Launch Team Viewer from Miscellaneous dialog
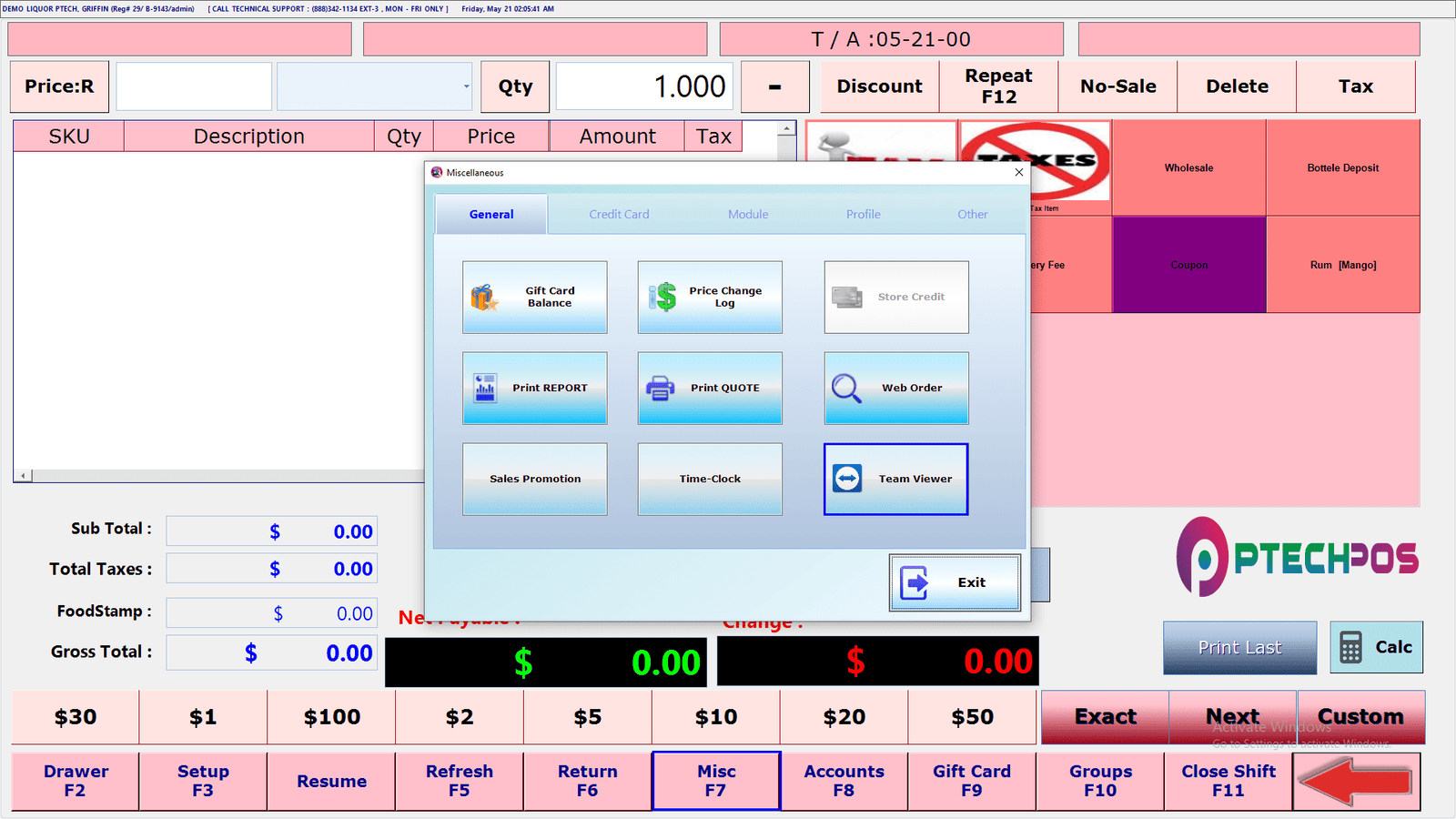The height and width of the screenshot is (819, 1456). (x=896, y=480)
